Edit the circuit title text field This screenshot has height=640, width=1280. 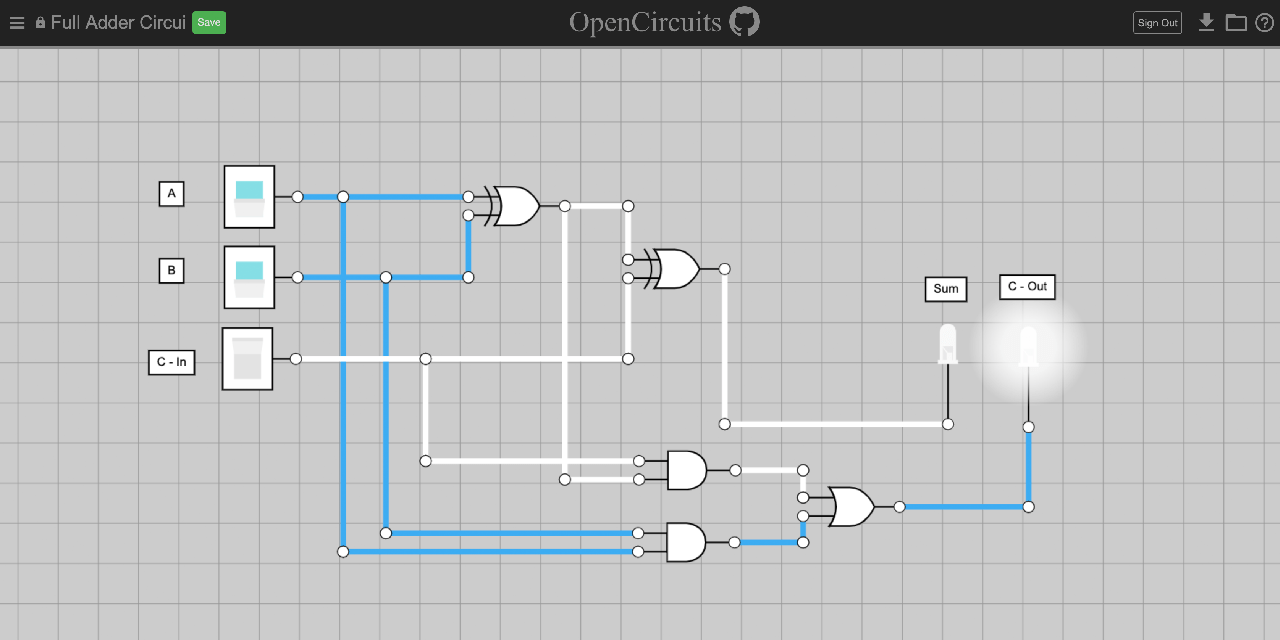120,21
